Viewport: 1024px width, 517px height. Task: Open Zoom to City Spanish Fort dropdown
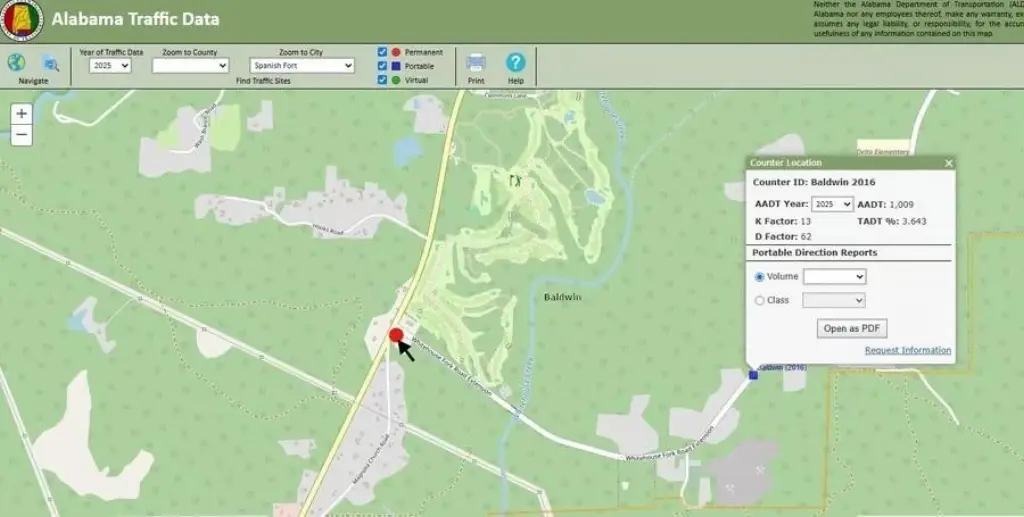[302, 65]
